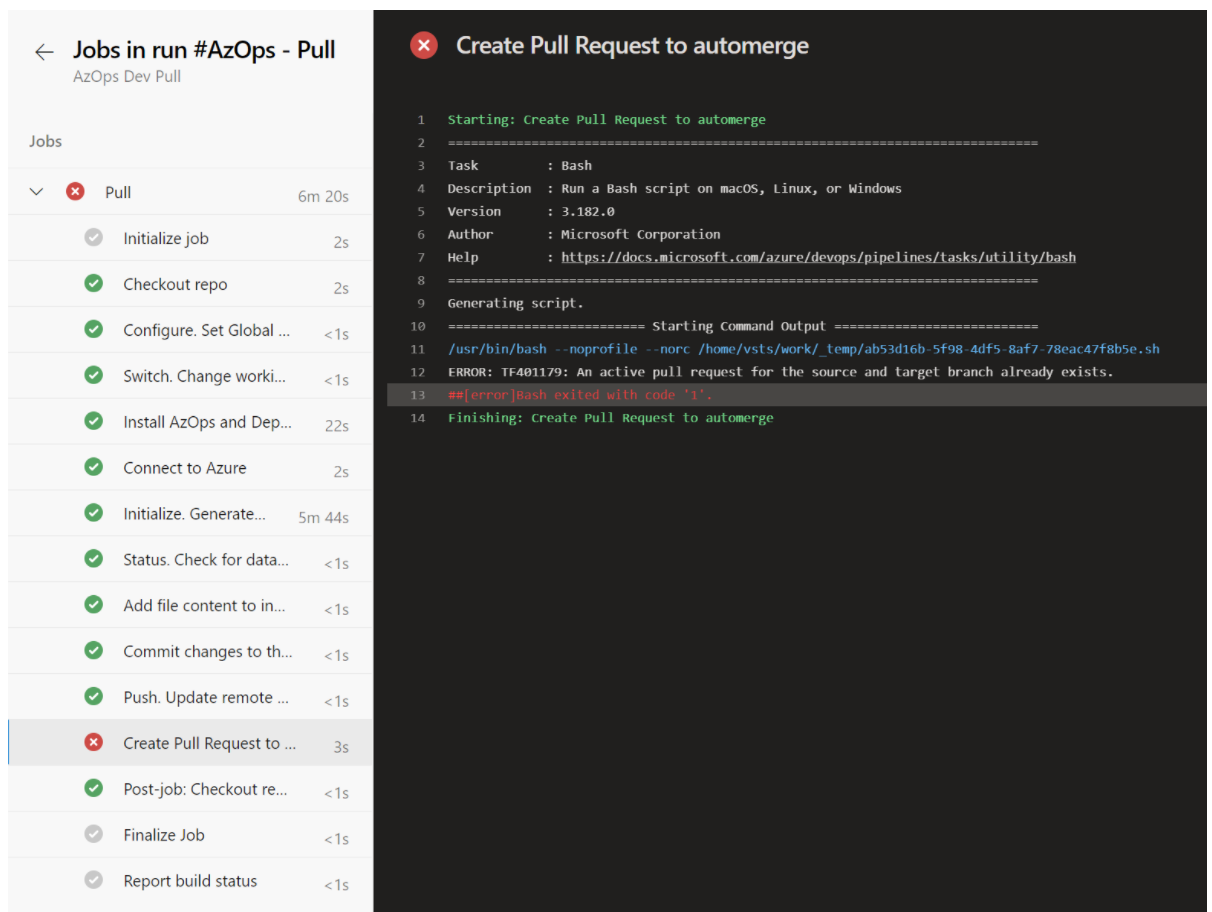Screen dimensions: 1212x912
Task: Select the Status. Check for data... step
Action: (205, 560)
